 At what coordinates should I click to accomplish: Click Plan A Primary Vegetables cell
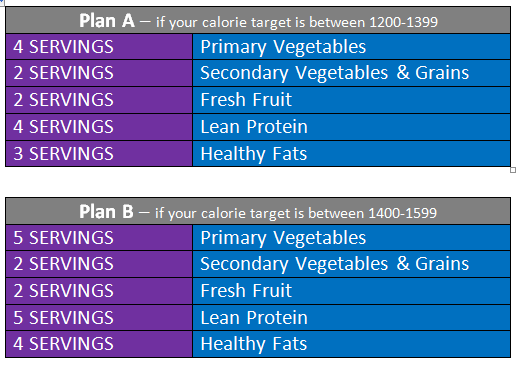[351, 47]
